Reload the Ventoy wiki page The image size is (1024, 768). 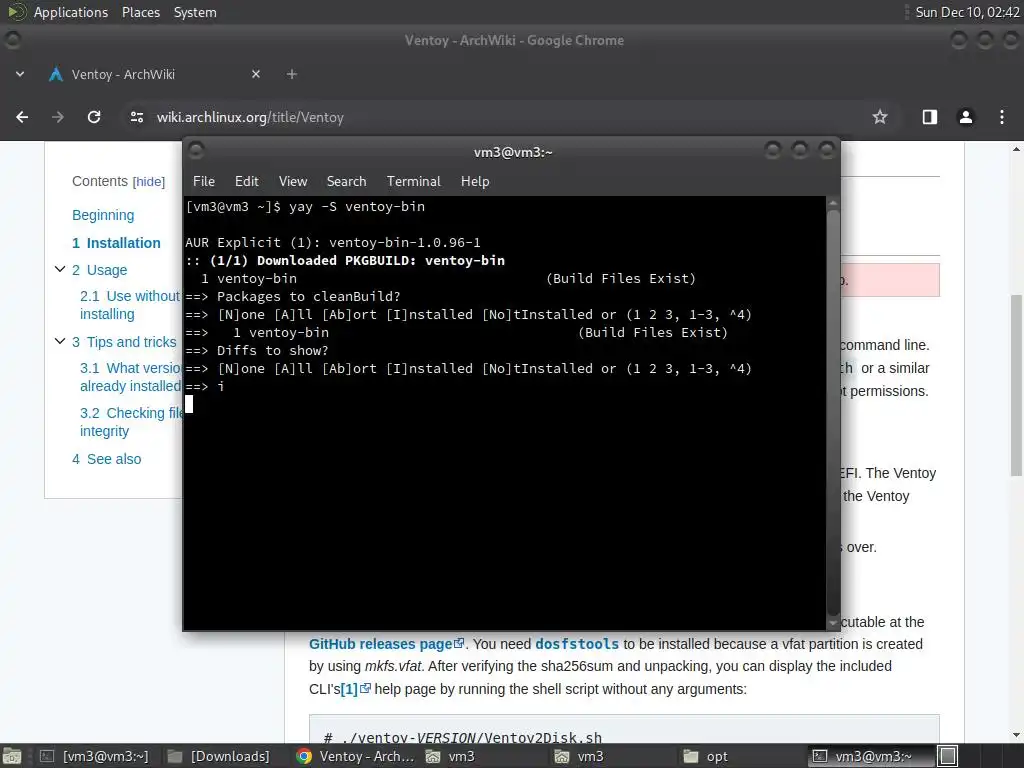[x=94, y=117]
